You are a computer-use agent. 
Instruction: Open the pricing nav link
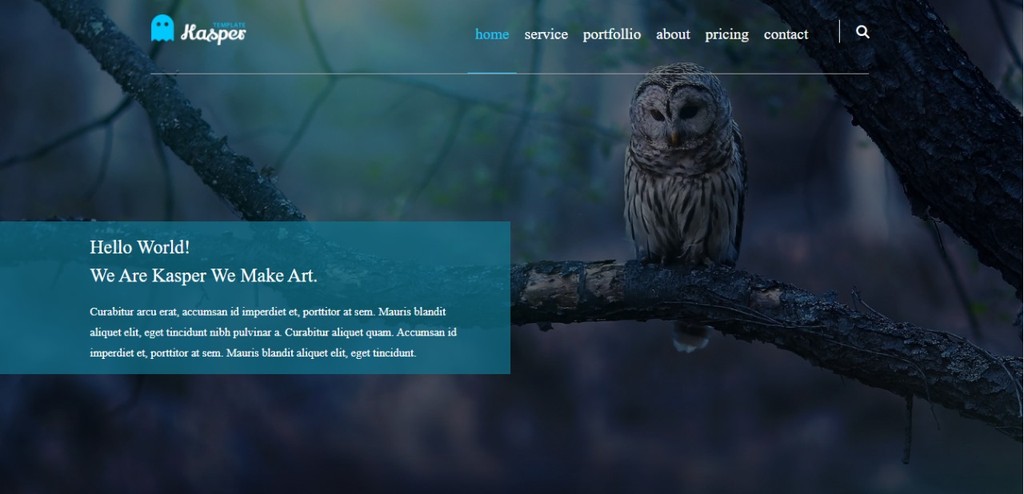pos(727,34)
